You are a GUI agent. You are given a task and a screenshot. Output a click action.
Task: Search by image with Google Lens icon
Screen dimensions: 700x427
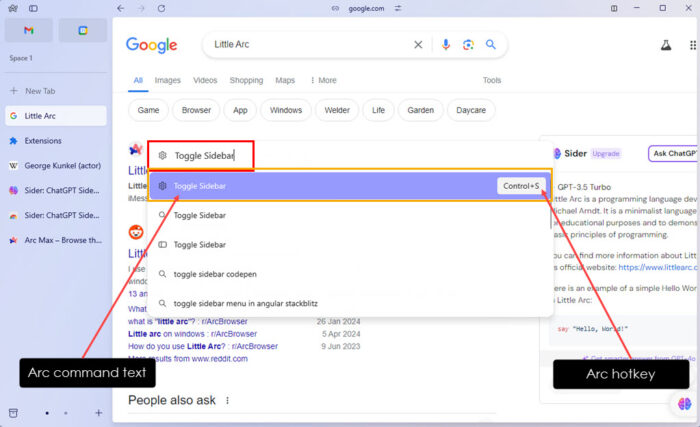tap(468, 45)
